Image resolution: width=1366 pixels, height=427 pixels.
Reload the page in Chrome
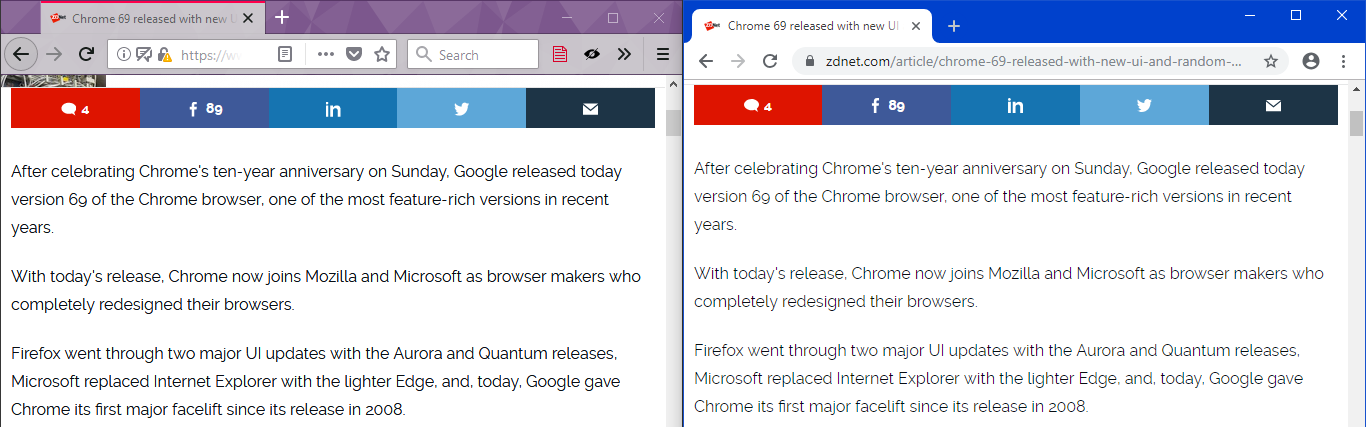pos(770,61)
